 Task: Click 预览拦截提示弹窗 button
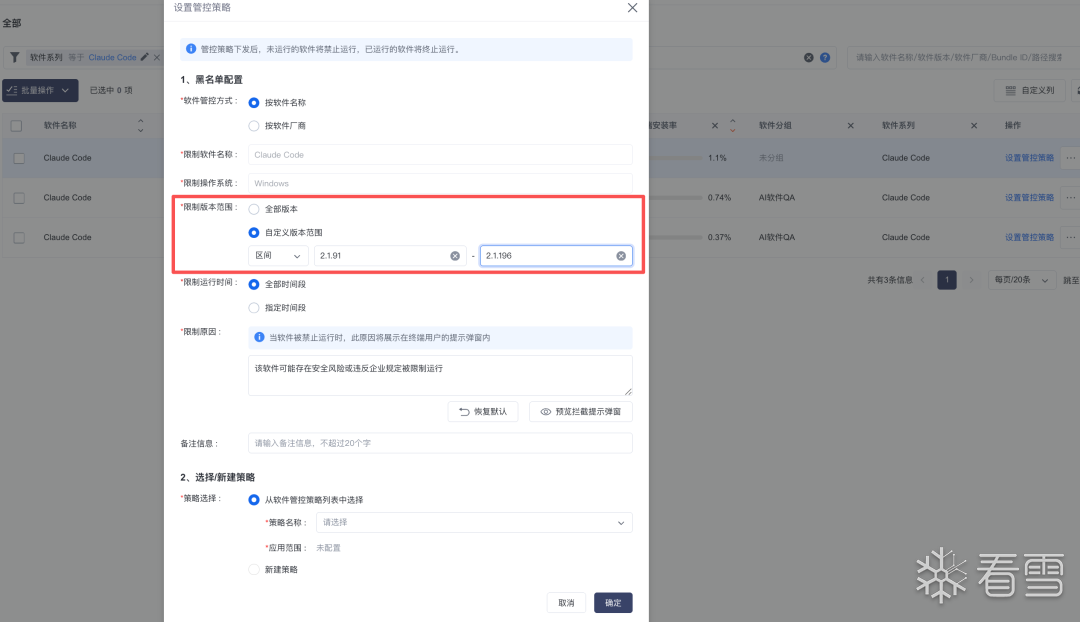pos(581,411)
